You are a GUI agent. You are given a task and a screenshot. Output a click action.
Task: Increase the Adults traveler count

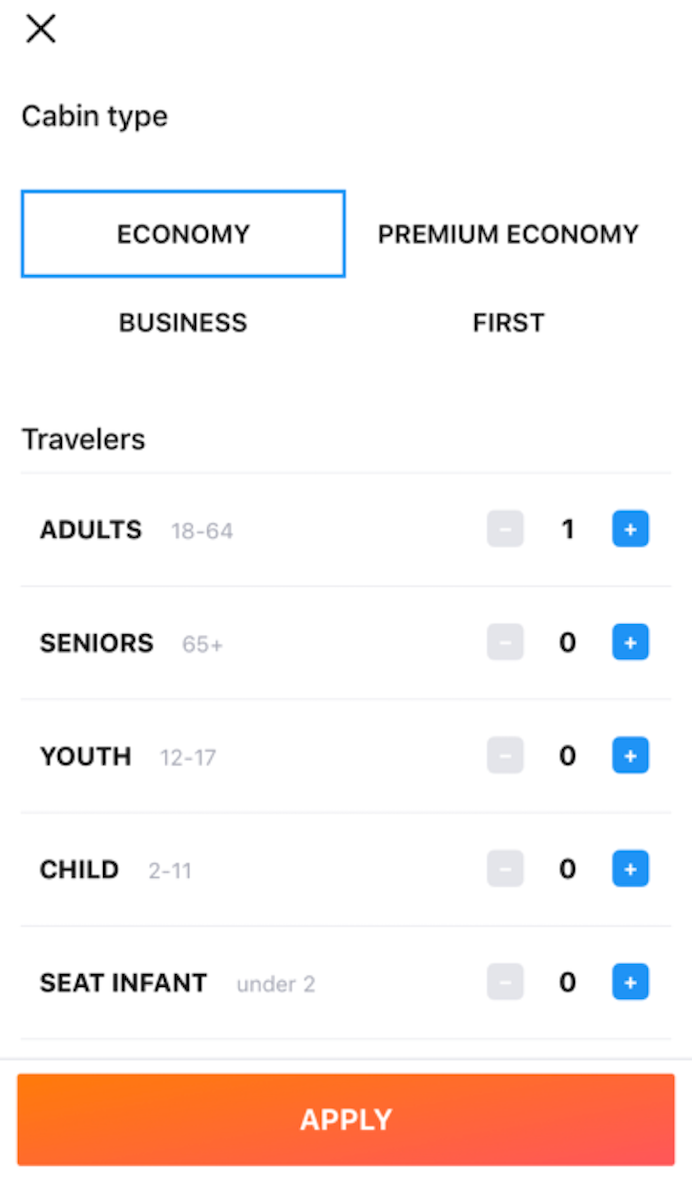click(x=630, y=529)
